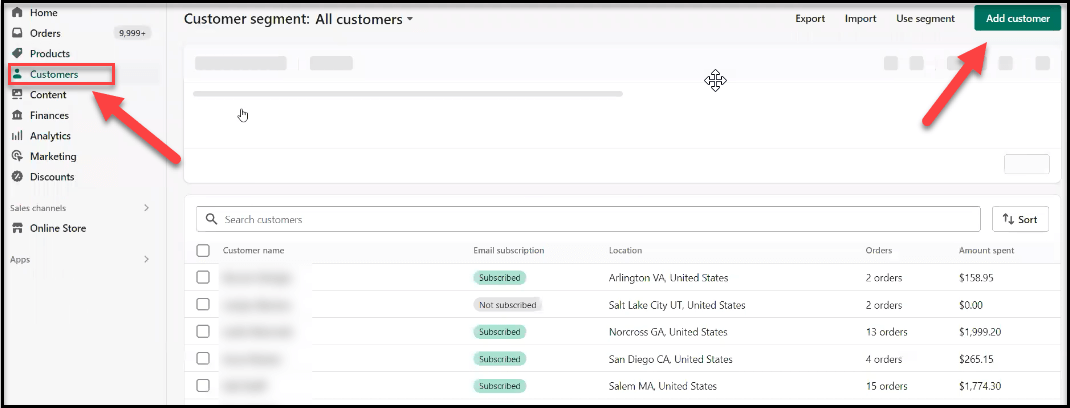The image size is (1070, 408).
Task: Check the Salt Lake City customer checkbox
Action: pyautogui.click(x=203, y=304)
